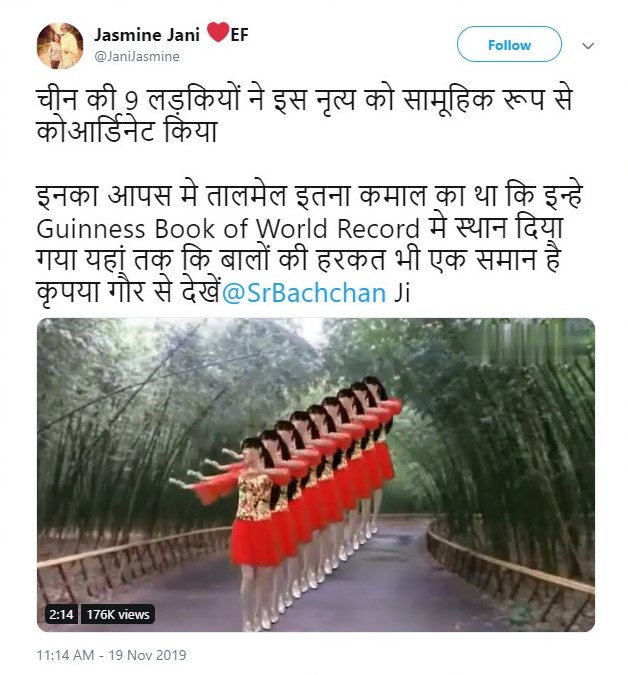Image resolution: width=628 pixels, height=675 pixels.
Task: Click the 2:14 duration badge
Action: point(61,614)
